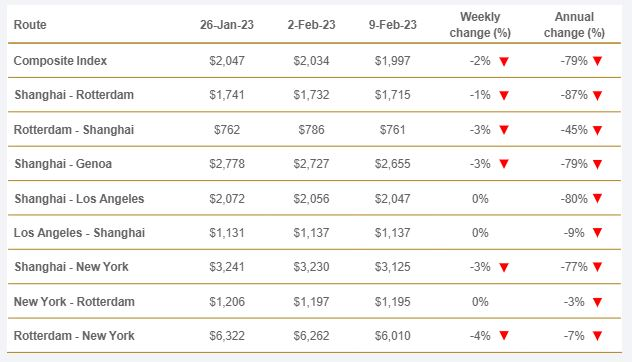Click the Weekly change (%) header
The width and height of the screenshot is (632, 362).
coord(480,25)
